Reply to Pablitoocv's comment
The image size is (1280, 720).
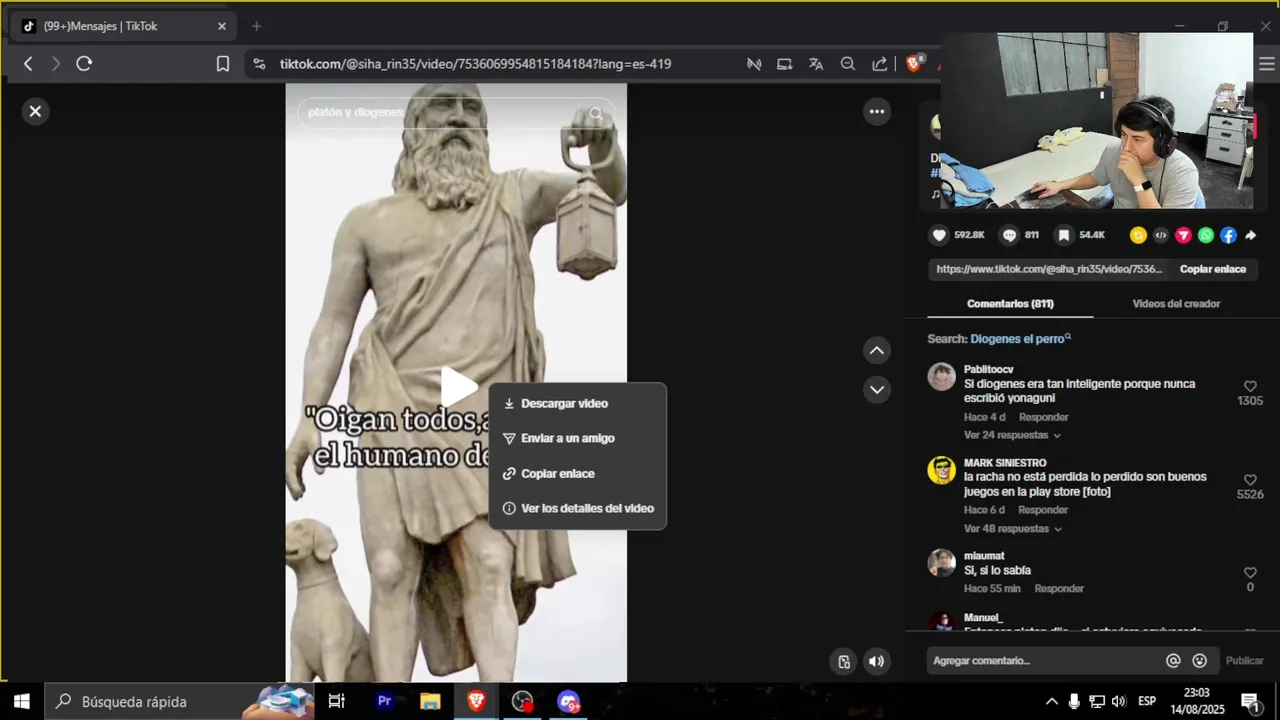1044,417
